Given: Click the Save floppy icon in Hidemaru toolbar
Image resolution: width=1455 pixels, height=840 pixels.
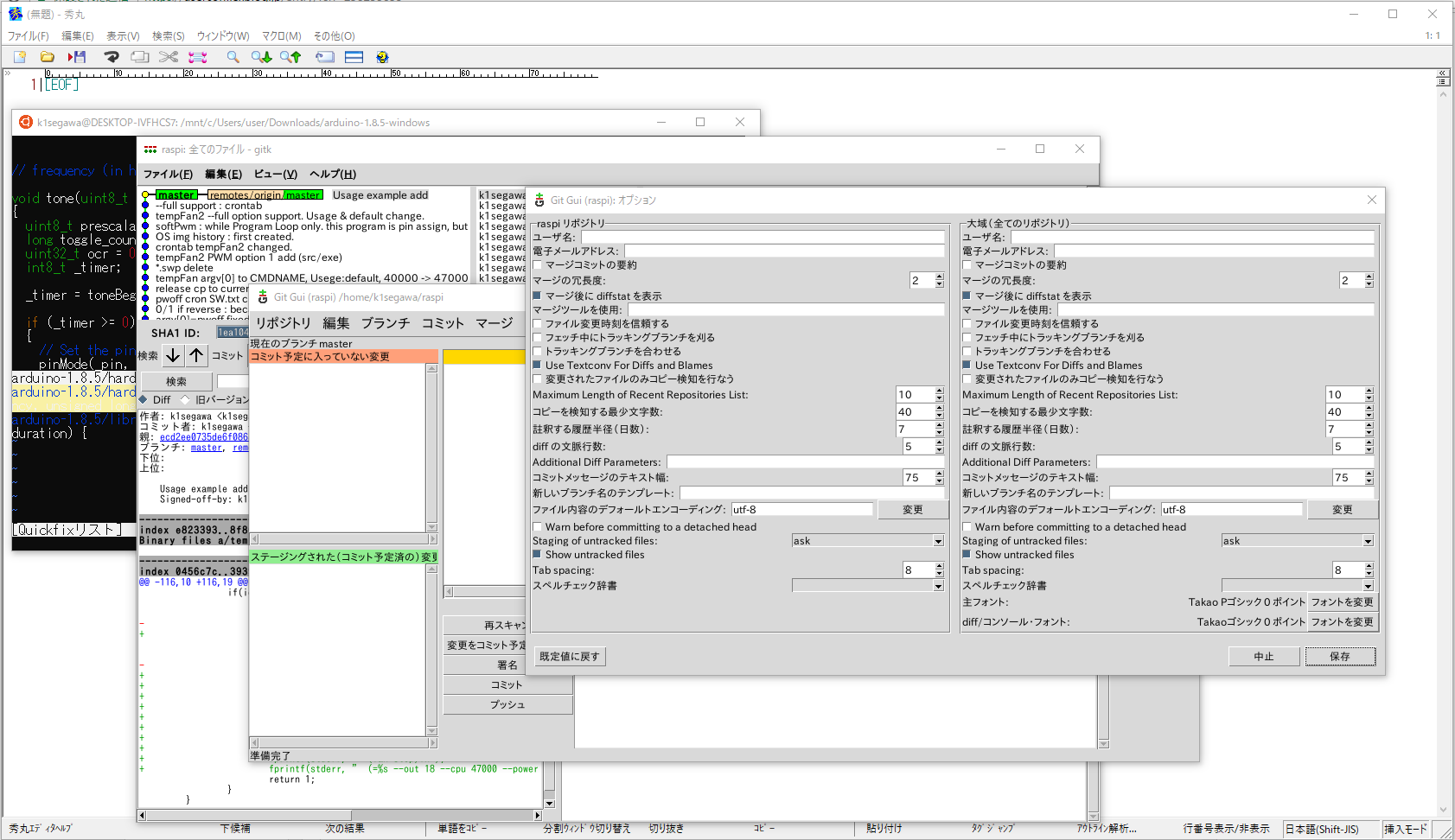Looking at the screenshot, I should 77,57.
